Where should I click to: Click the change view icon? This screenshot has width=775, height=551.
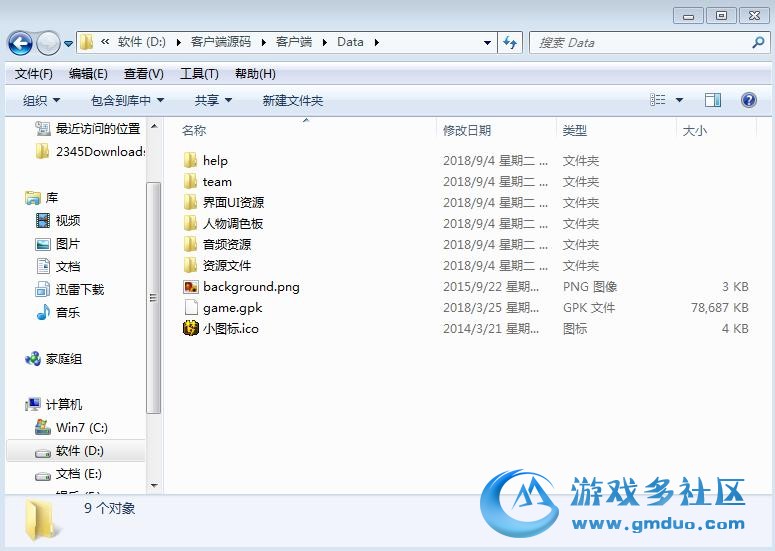(657, 100)
